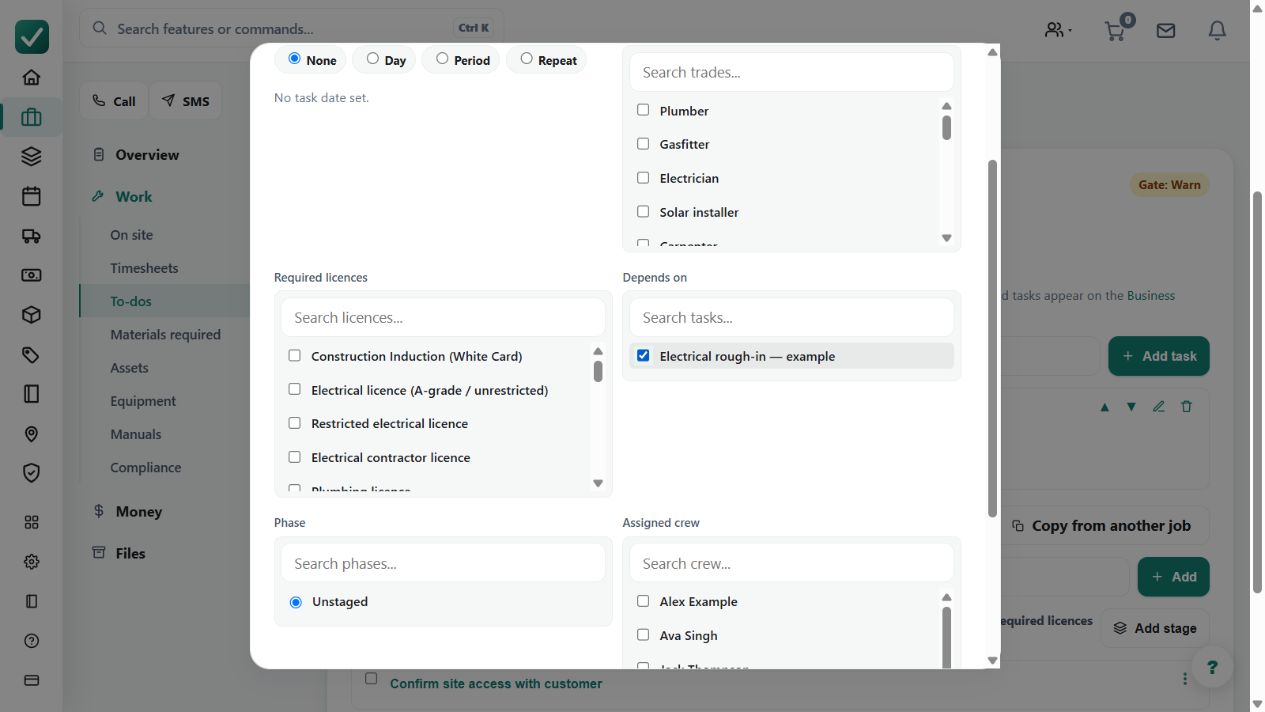Screen dimensions: 1265x712
Task: Check Electrical contractor licence checkbox
Action: (x=294, y=457)
